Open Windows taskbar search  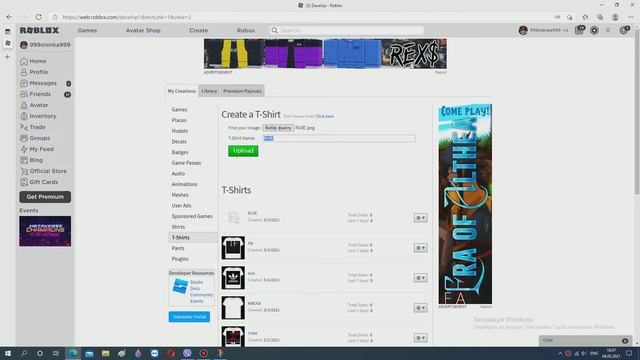coord(24,353)
